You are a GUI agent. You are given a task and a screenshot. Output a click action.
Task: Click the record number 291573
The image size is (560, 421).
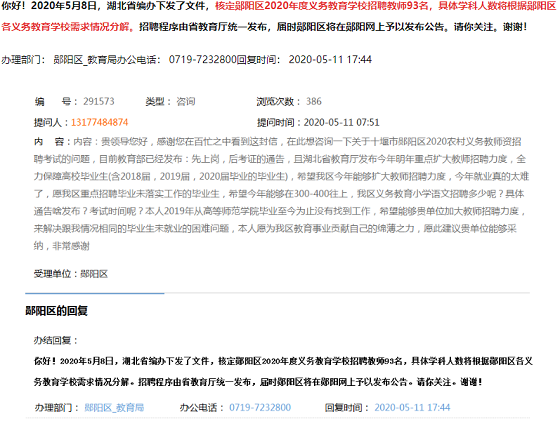pyautogui.click(x=99, y=101)
